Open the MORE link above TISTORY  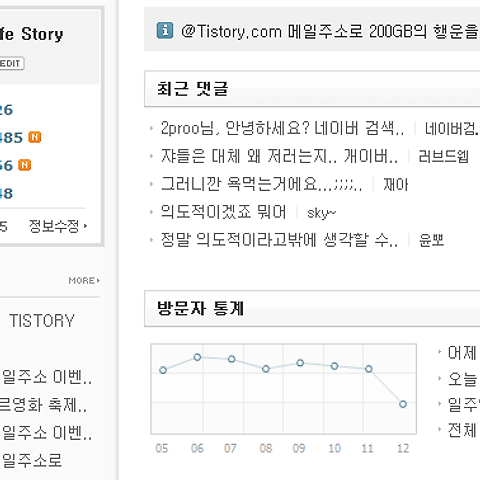84,281
